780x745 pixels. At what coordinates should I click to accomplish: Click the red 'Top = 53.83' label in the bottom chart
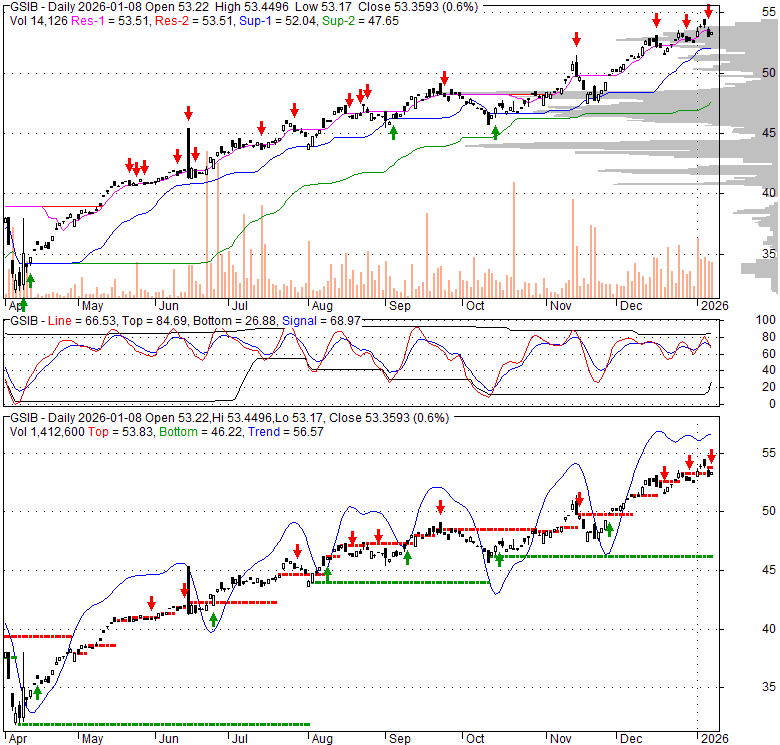click(121, 432)
